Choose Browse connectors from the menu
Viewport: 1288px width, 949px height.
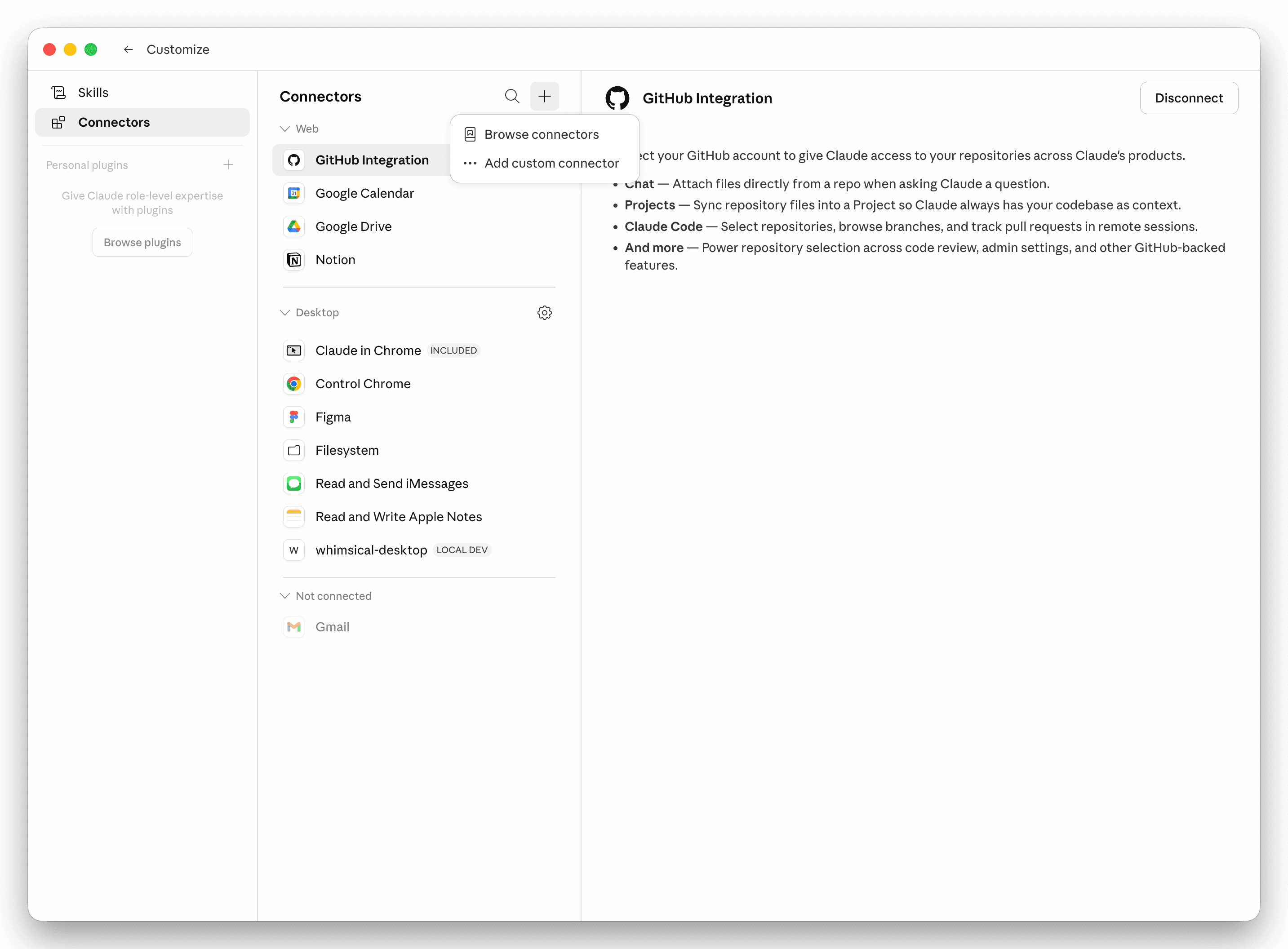pos(545,134)
